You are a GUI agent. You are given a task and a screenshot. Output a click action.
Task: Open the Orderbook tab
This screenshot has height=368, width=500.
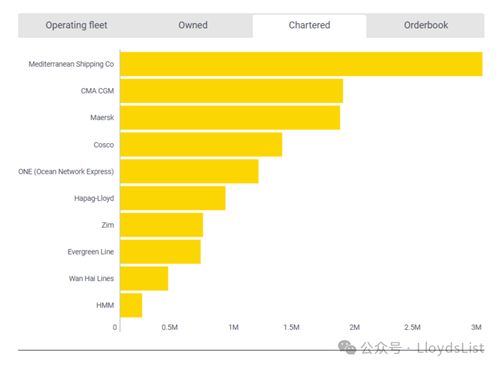tap(426, 25)
